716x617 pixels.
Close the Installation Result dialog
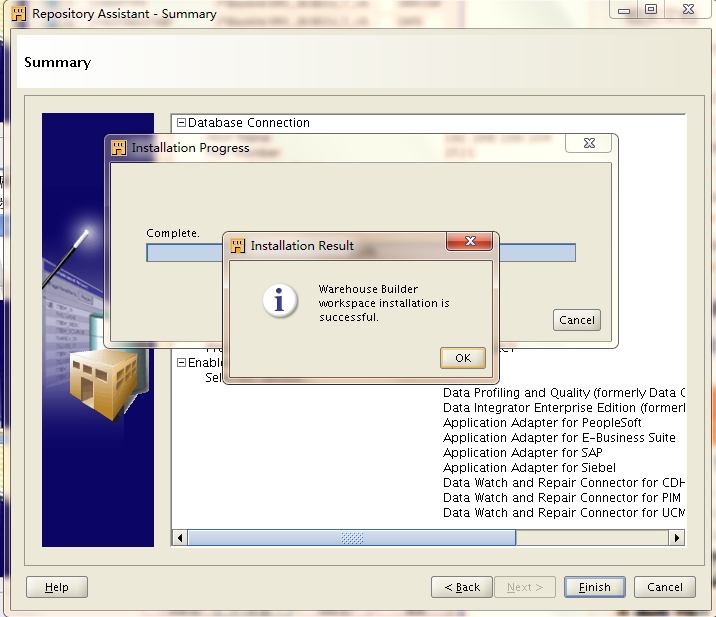470,241
